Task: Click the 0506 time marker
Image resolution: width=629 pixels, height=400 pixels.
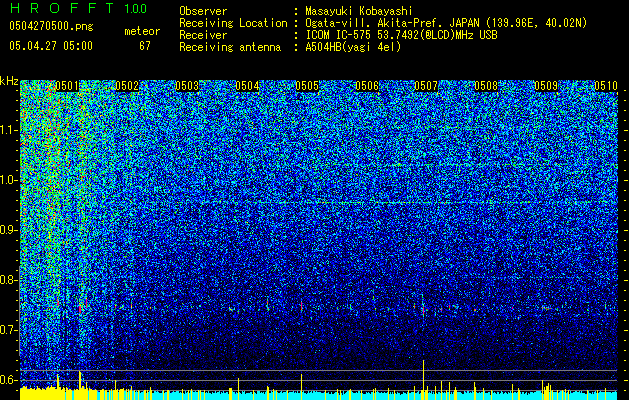Action: [x=367, y=86]
